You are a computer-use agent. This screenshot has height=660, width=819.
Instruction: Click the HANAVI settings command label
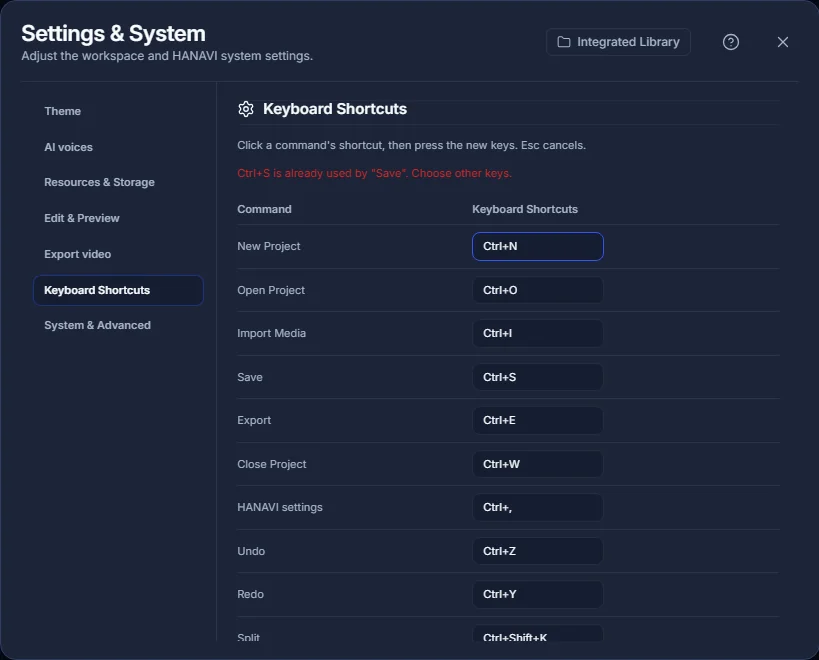[279, 508]
